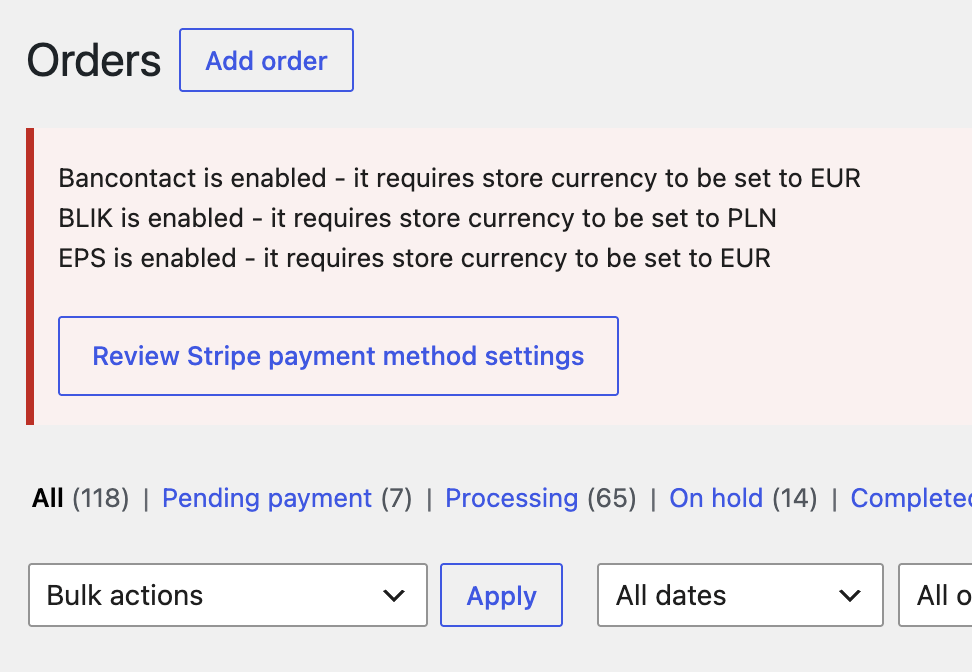This screenshot has height=672, width=972.
Task: Open the cut-off dropdown after All dates
Action: tap(935, 595)
